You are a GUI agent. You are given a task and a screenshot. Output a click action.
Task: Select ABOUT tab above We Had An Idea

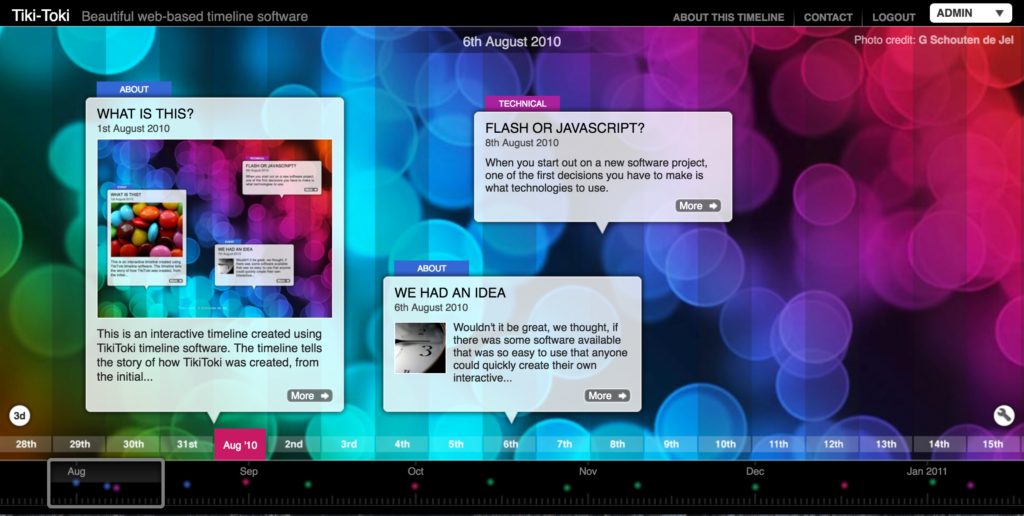(431, 268)
